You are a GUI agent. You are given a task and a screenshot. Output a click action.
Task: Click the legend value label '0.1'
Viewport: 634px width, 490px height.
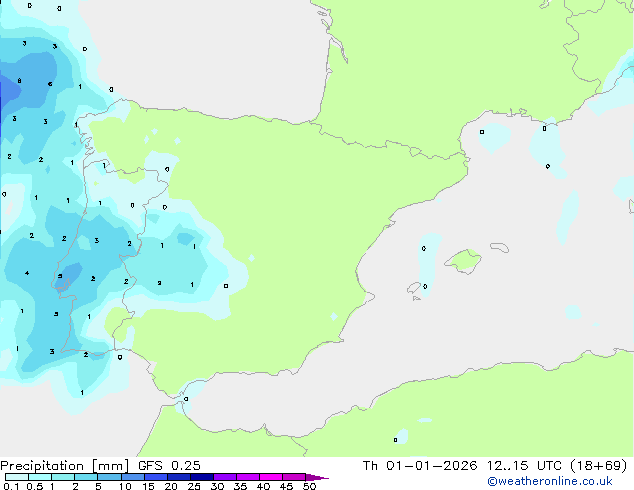[11, 486]
